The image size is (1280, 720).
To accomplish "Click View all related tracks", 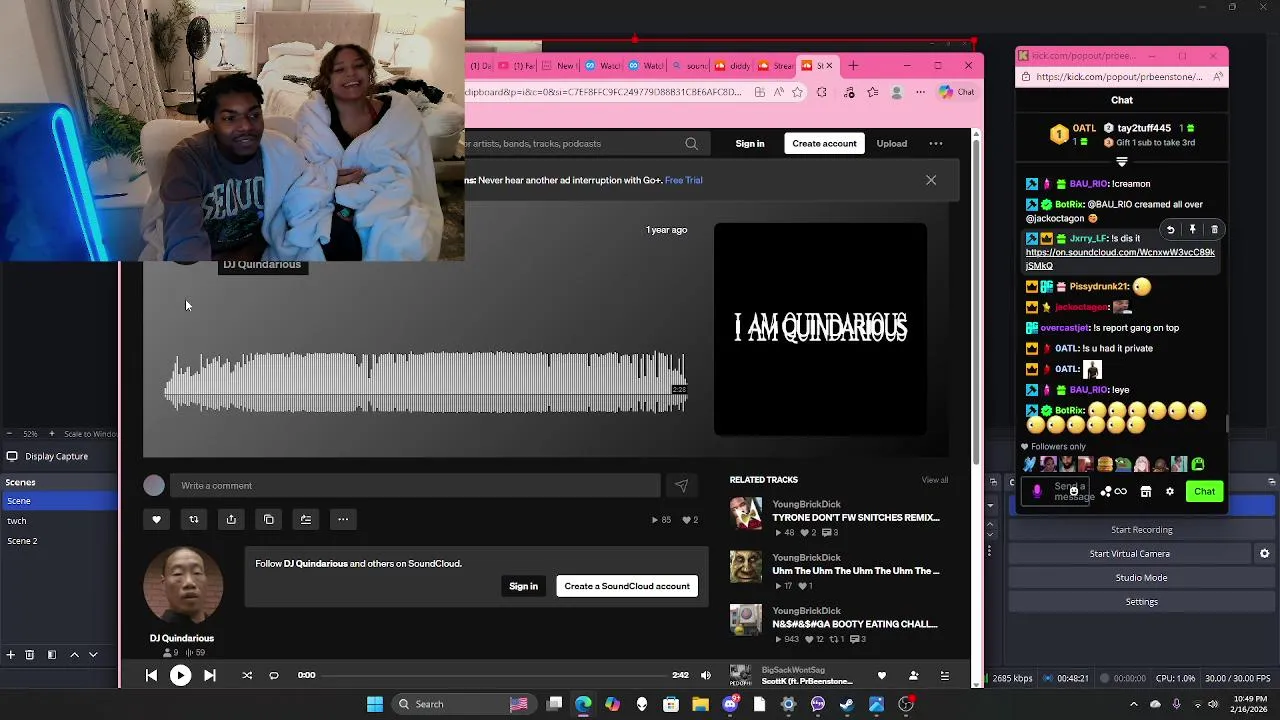I will point(935,480).
